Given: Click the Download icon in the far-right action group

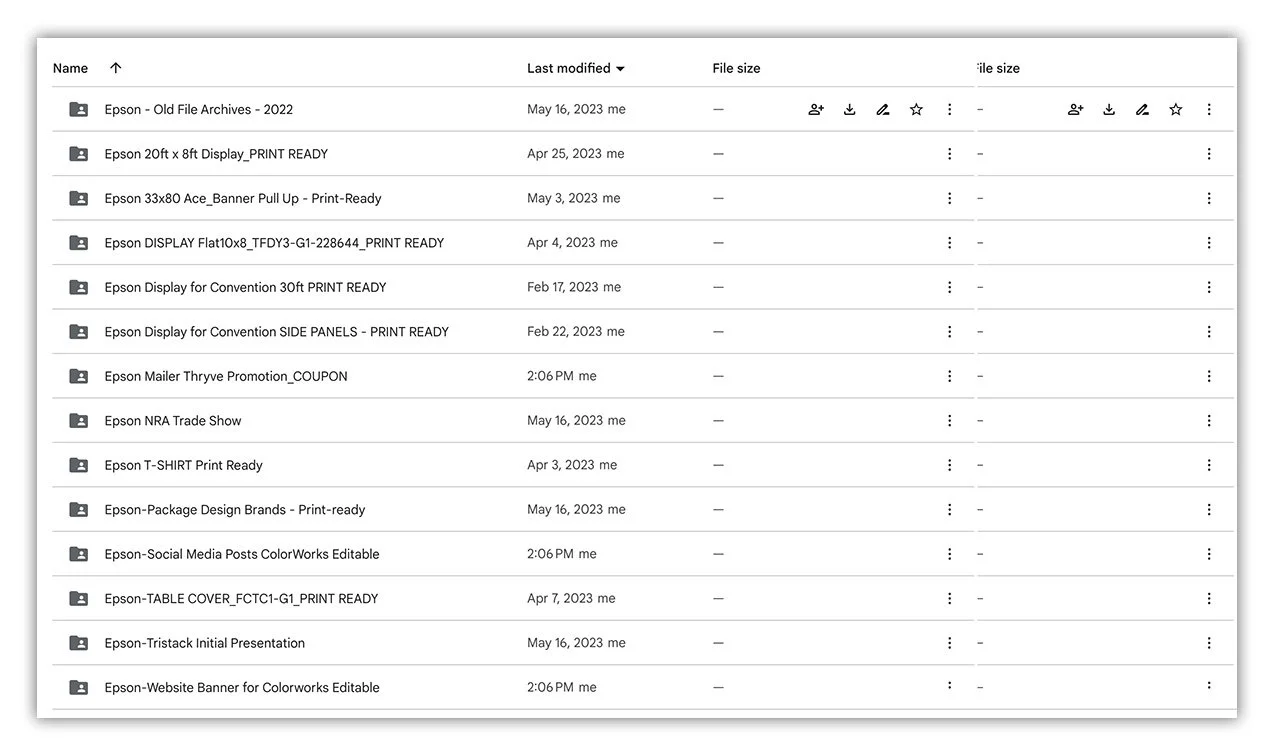Looking at the screenshot, I should pyautogui.click(x=1109, y=110).
